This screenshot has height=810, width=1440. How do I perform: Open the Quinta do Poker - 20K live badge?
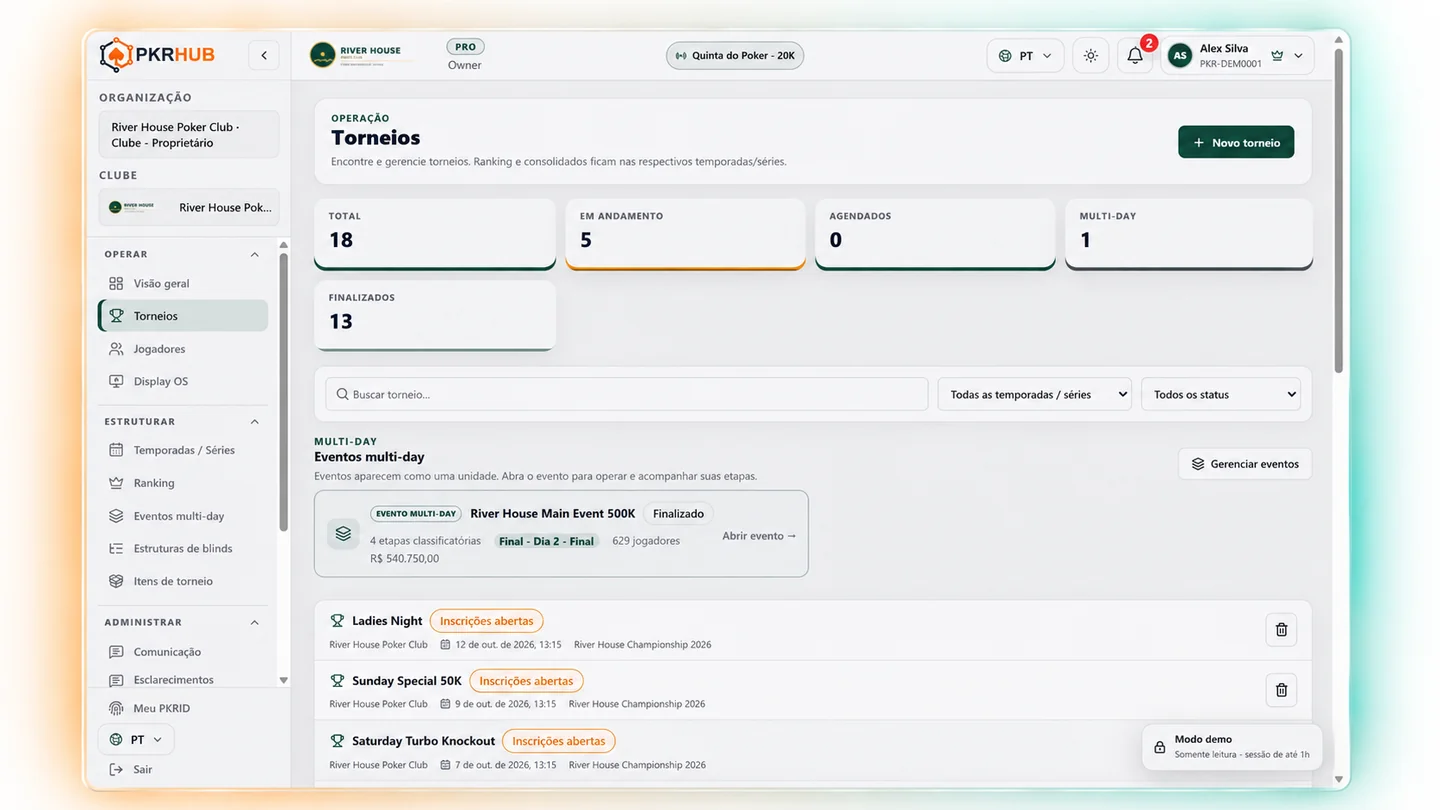(x=735, y=56)
